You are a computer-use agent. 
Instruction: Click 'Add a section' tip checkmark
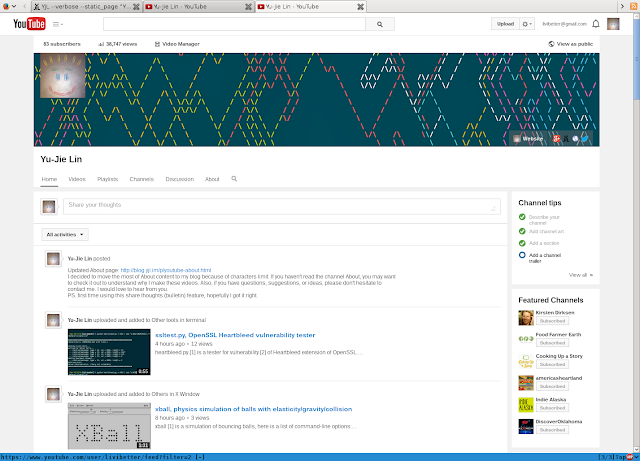coord(522,243)
